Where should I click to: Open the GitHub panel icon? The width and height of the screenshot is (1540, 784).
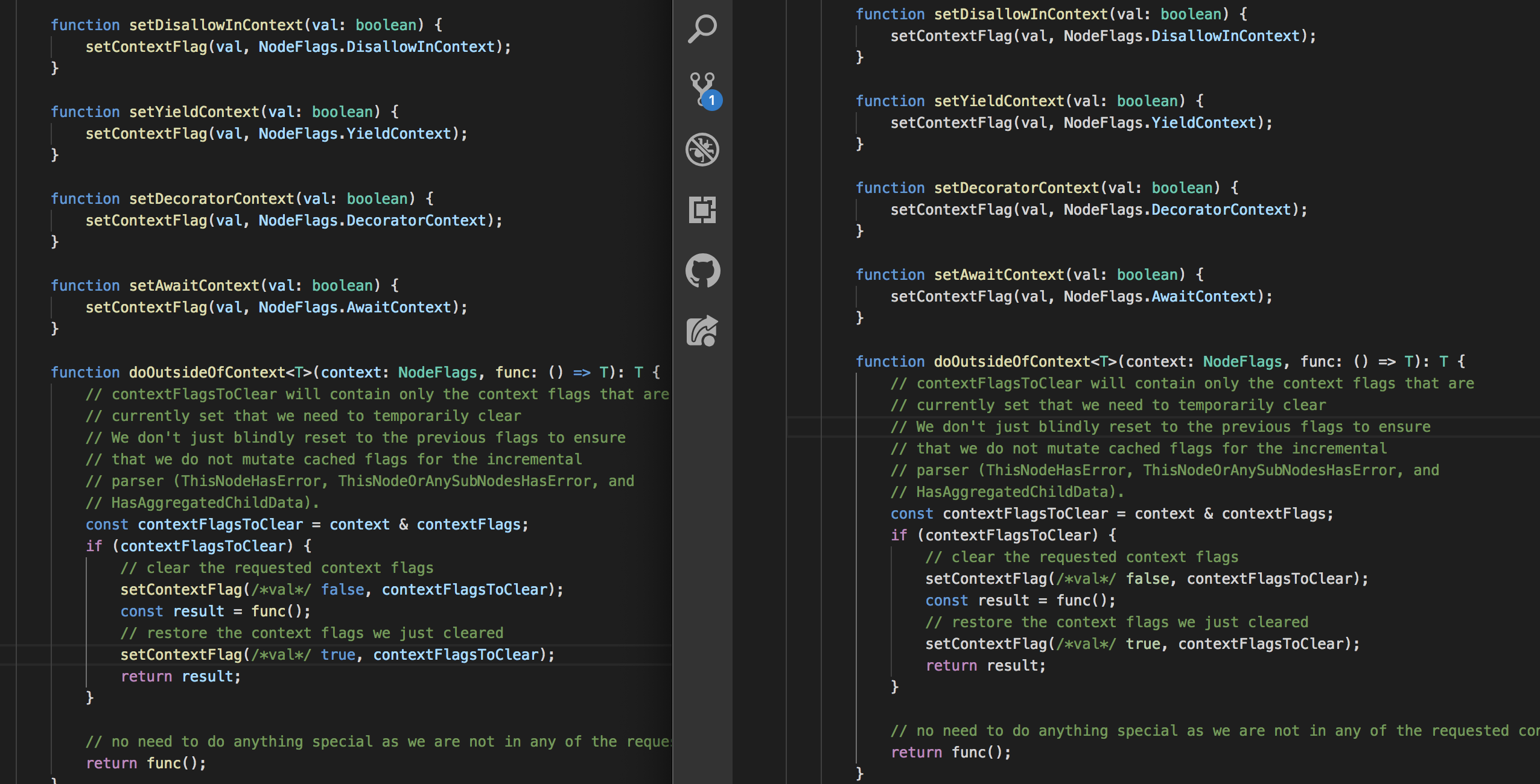tap(702, 270)
